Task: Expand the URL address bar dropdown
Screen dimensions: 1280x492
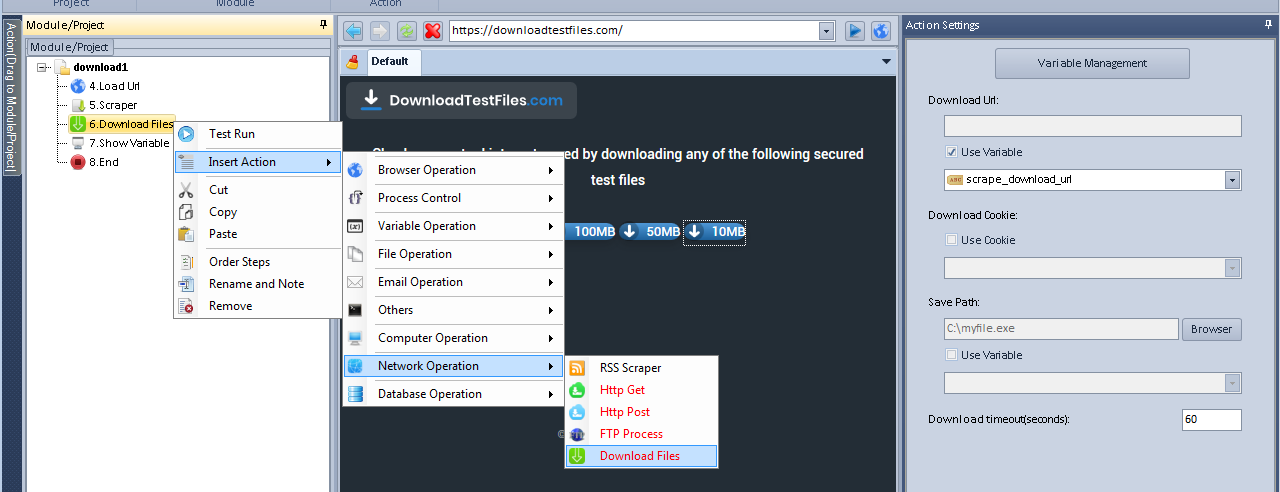Action: click(826, 31)
